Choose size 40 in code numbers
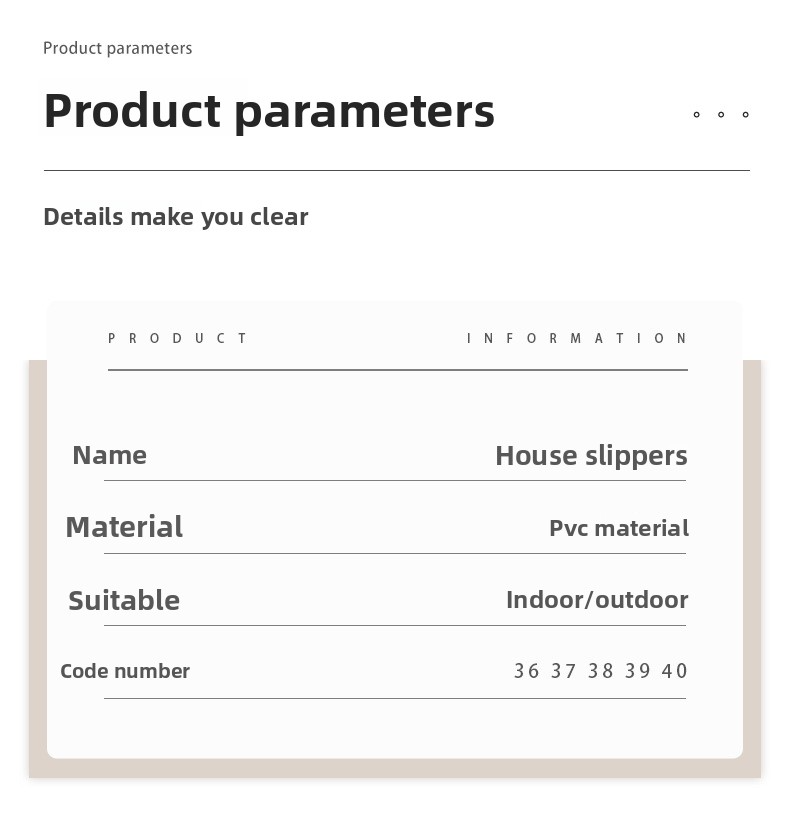The image size is (790, 817). coord(675,671)
